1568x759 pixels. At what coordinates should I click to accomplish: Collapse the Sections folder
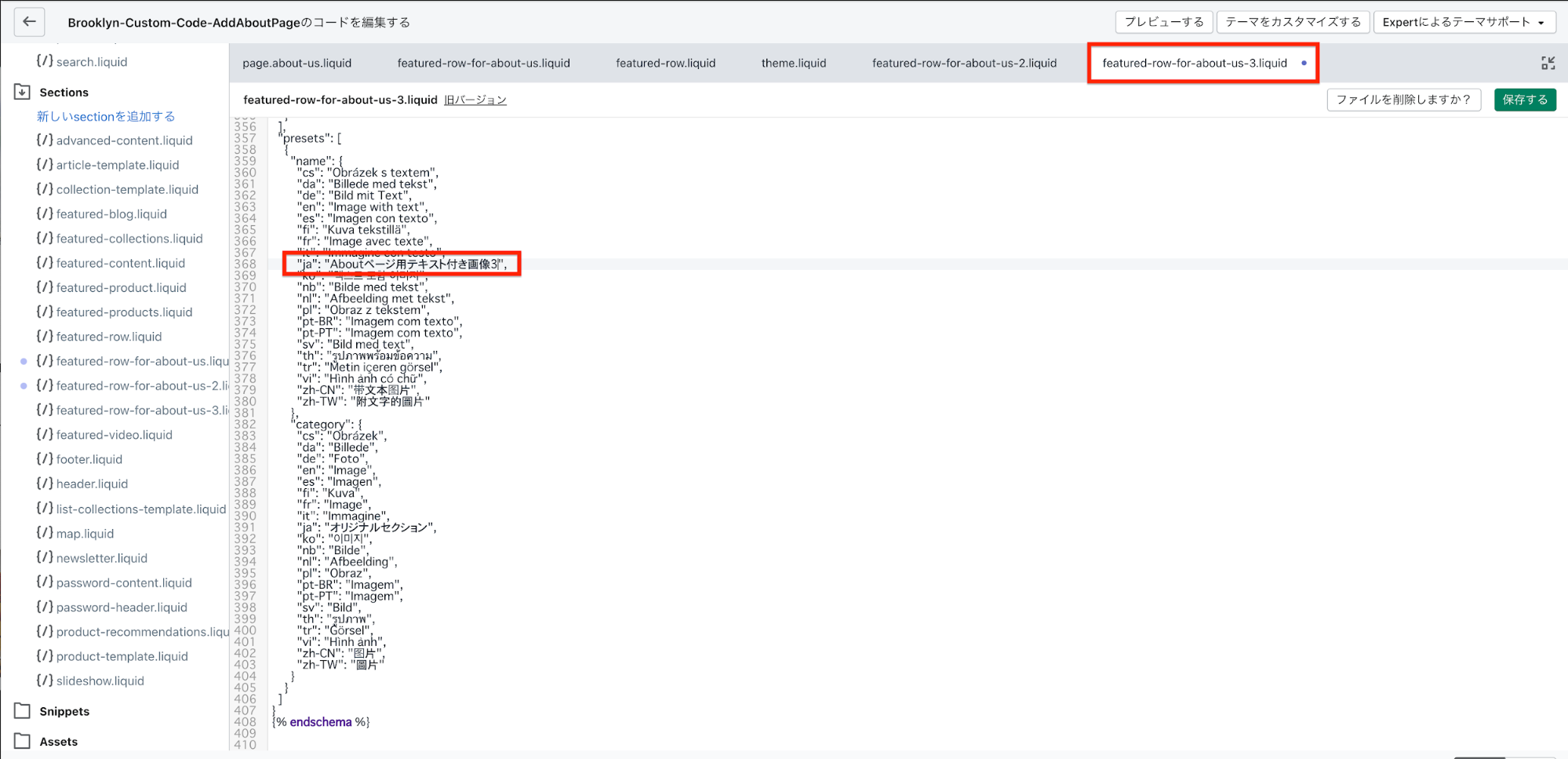point(23,92)
